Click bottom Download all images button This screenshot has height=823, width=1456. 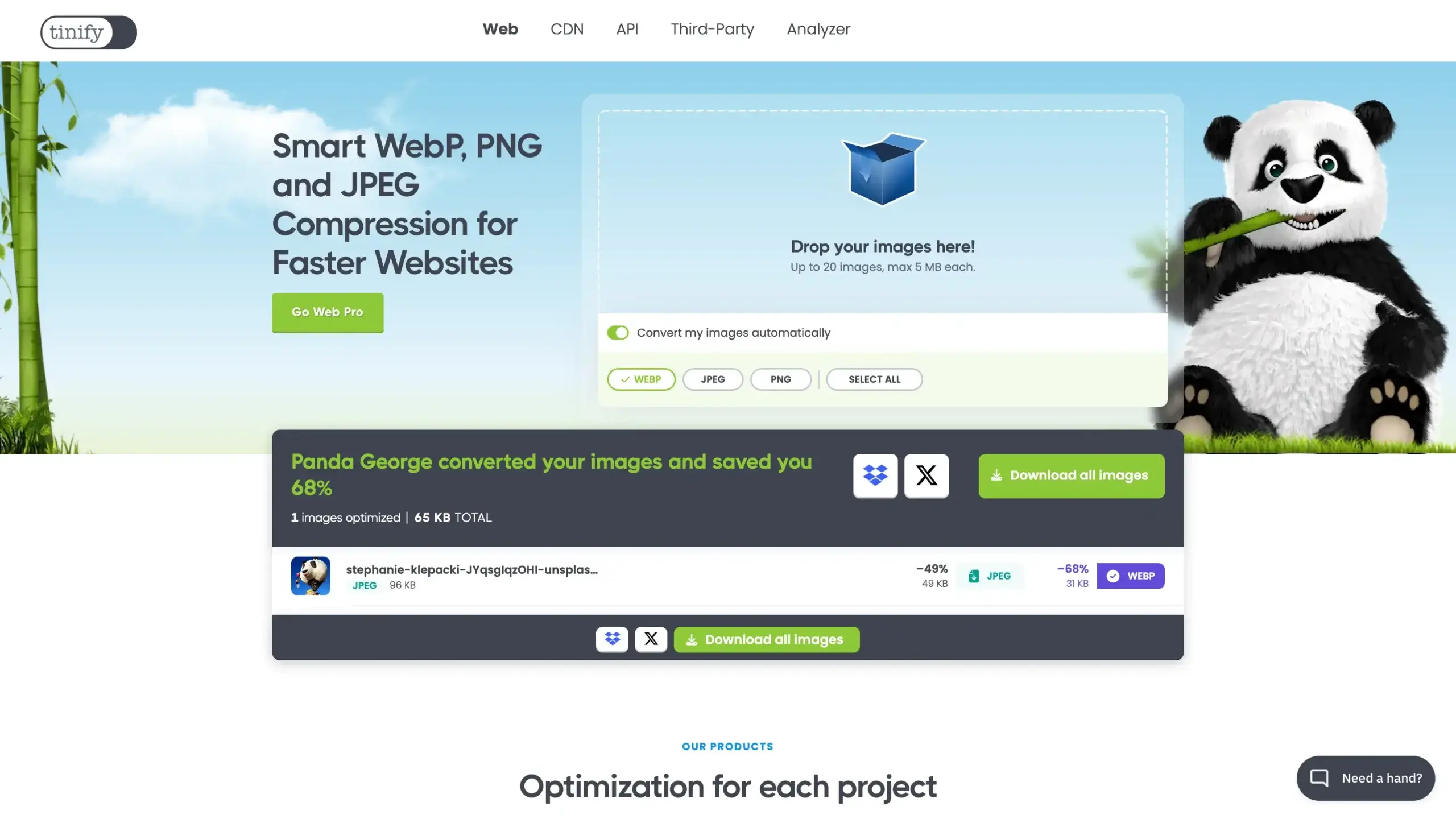pos(766,639)
